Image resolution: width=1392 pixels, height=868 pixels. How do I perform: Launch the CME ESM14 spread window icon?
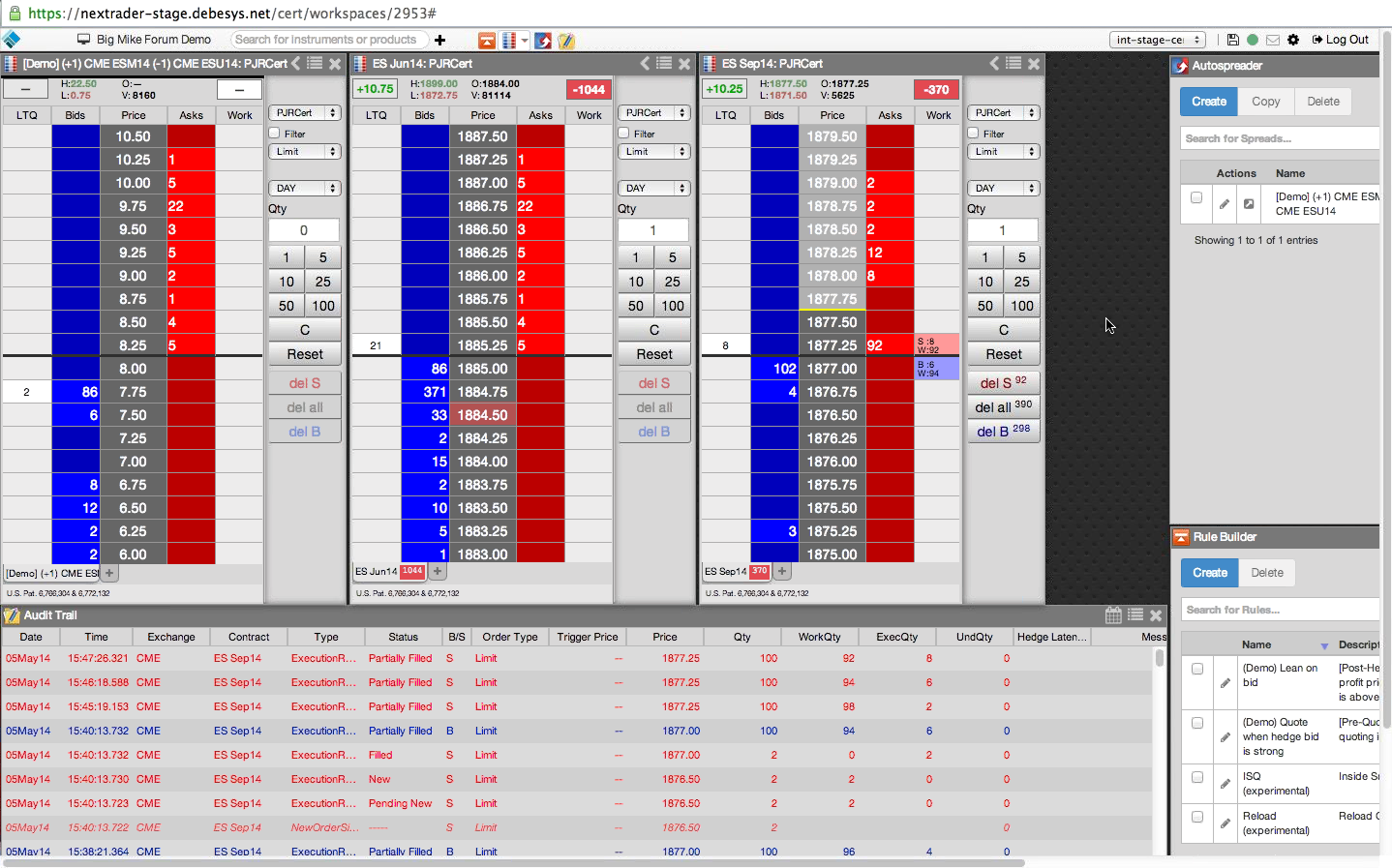pos(1249,204)
